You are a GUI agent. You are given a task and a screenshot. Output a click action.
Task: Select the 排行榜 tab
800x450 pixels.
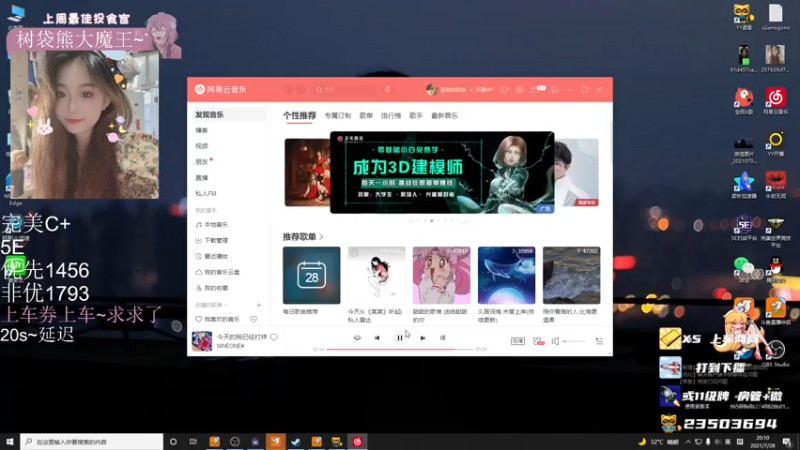pyautogui.click(x=391, y=116)
